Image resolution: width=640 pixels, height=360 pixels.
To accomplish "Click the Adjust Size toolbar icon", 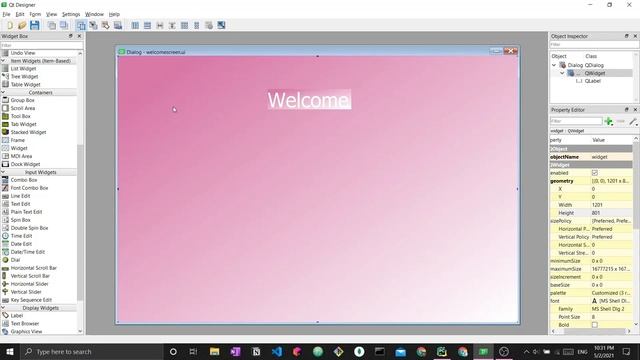I will 221,25.
